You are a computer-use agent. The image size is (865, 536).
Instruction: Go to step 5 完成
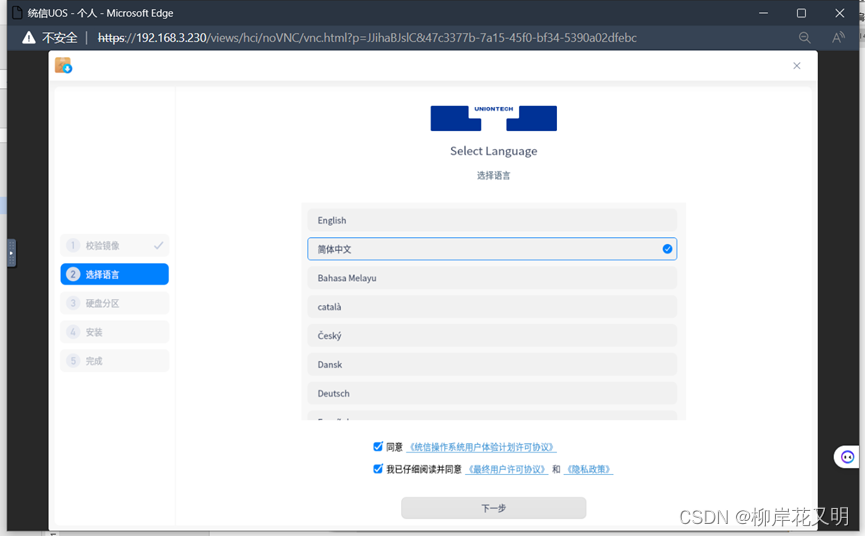click(114, 361)
